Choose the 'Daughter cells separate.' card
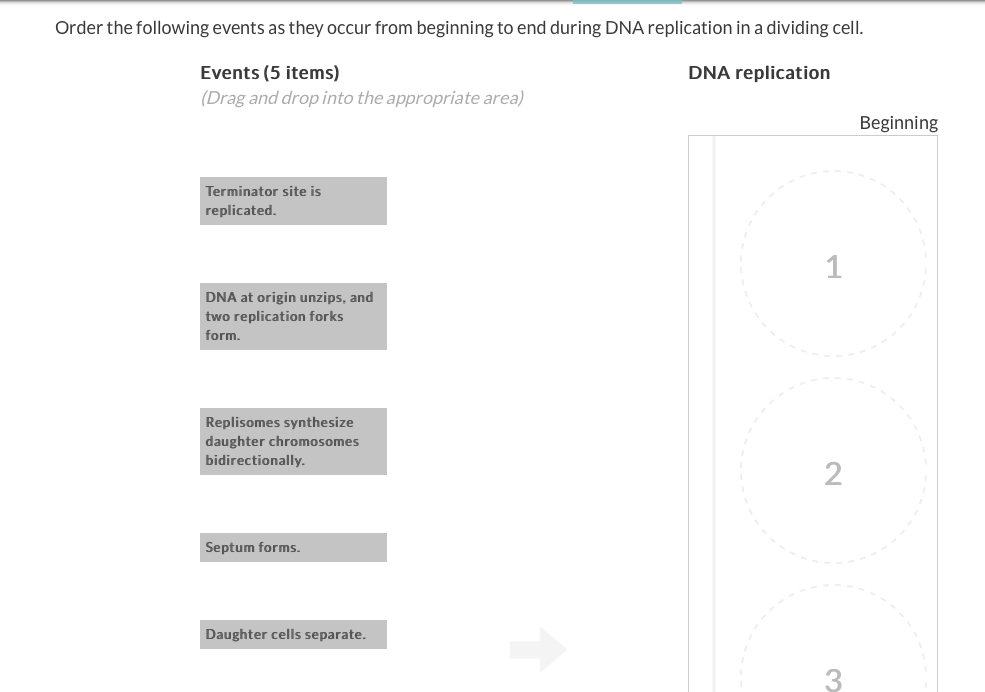Viewport: 985px width, 692px height. click(x=293, y=634)
